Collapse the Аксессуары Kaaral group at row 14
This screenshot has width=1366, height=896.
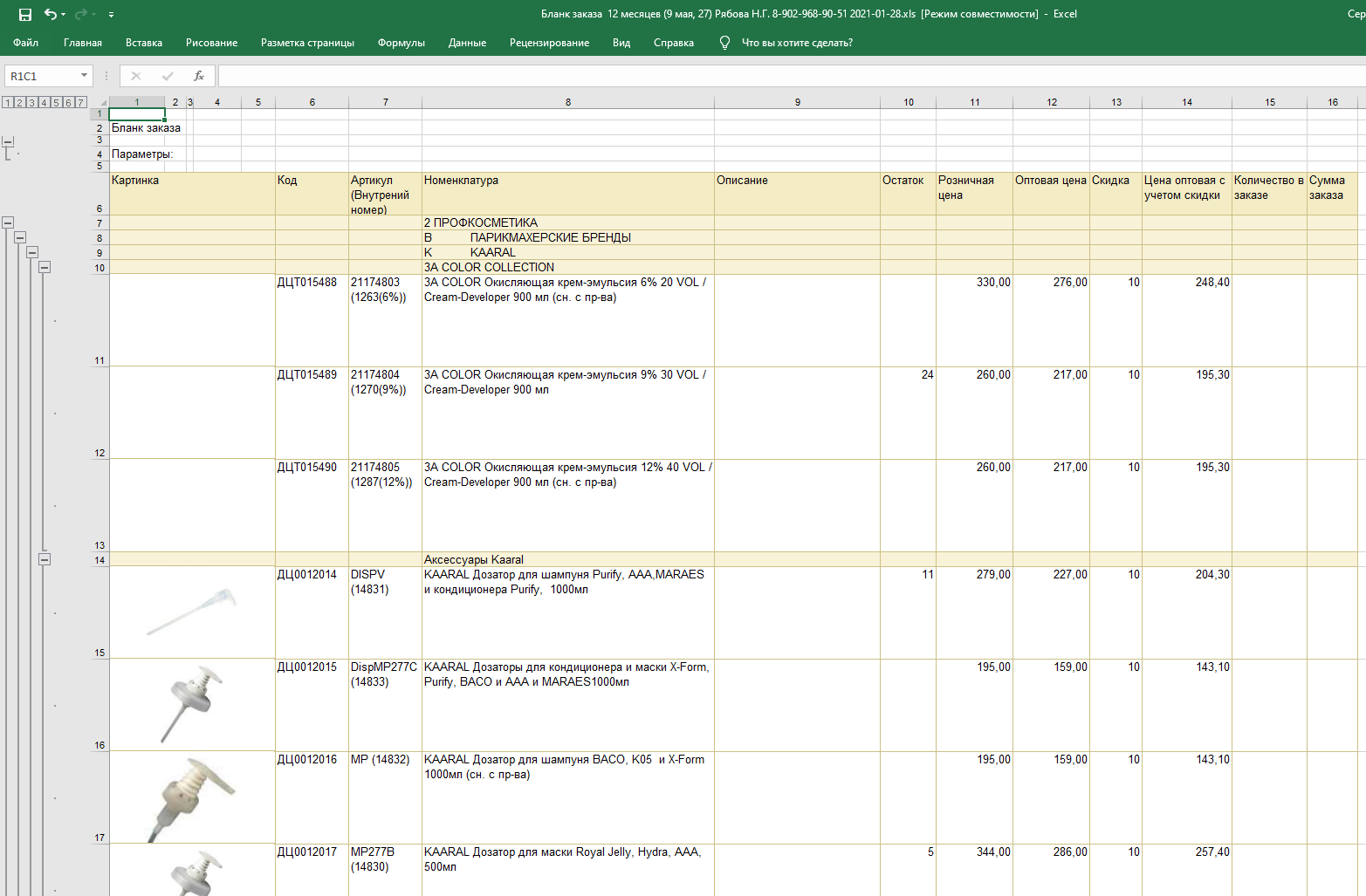[x=45, y=559]
